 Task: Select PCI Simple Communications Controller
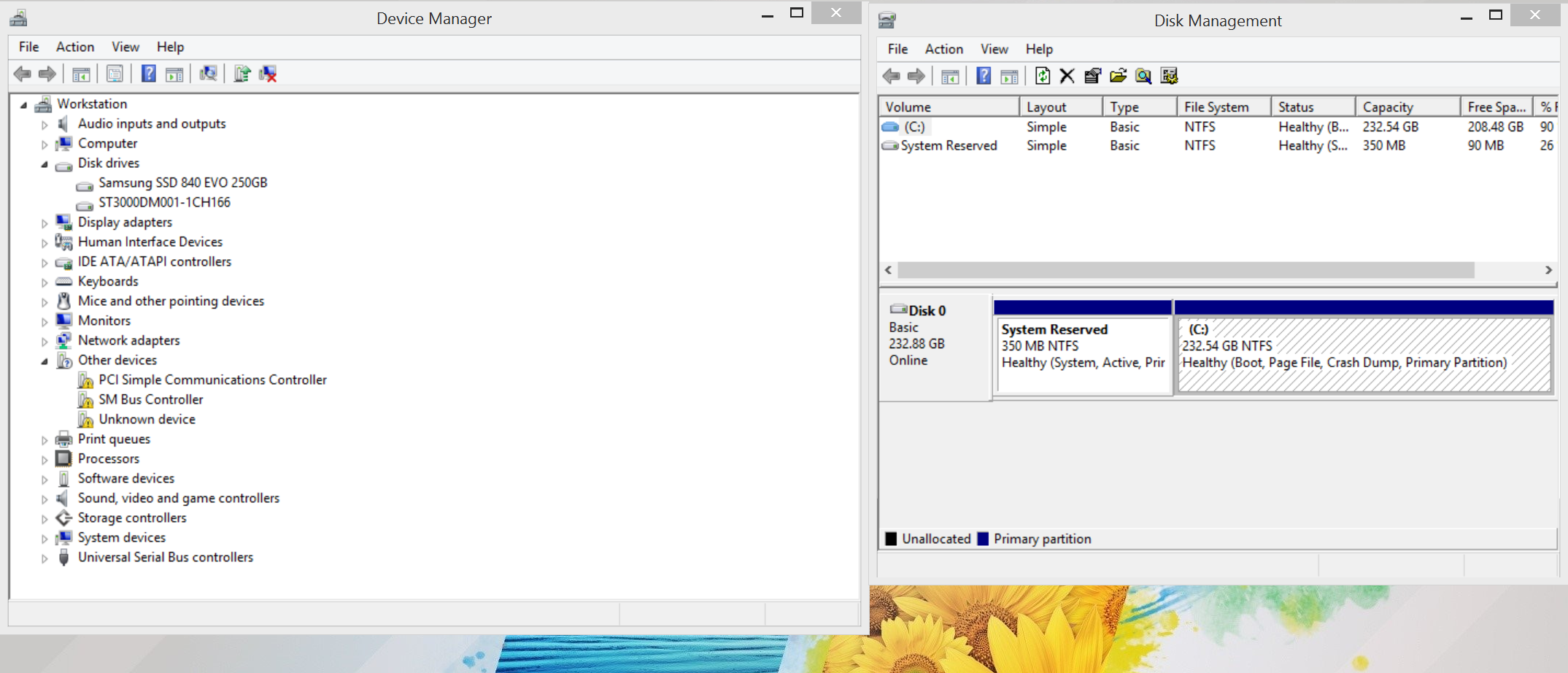213,380
